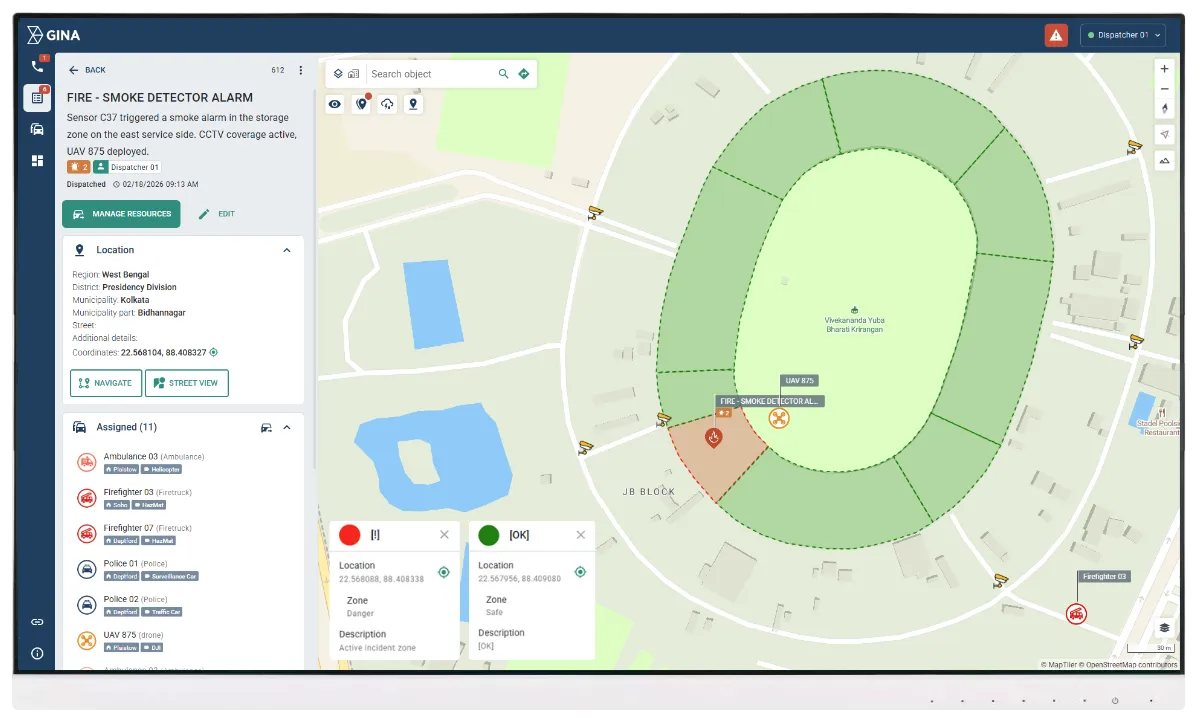Click the location pin marker tool
Image resolution: width=1200 pixels, height=718 pixels.
pos(413,103)
